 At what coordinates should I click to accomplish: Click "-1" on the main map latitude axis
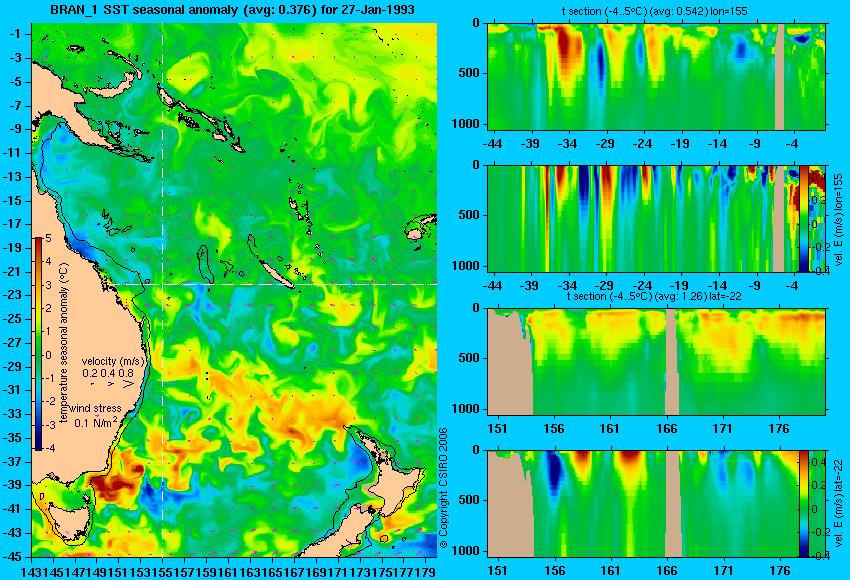(x=15, y=34)
